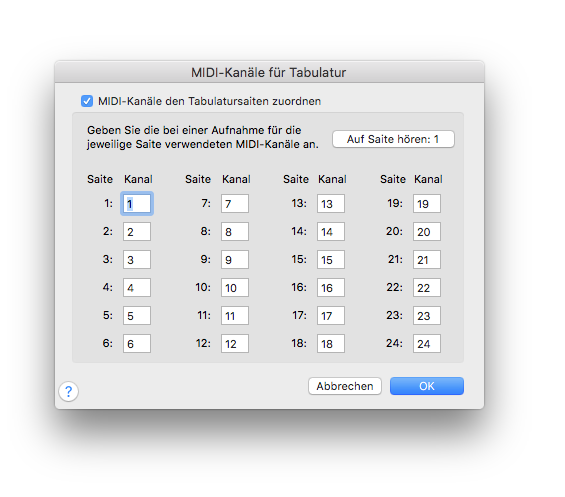Select the Kanal field for Saite 16
This screenshot has height=497, width=565.
[x=331, y=288]
